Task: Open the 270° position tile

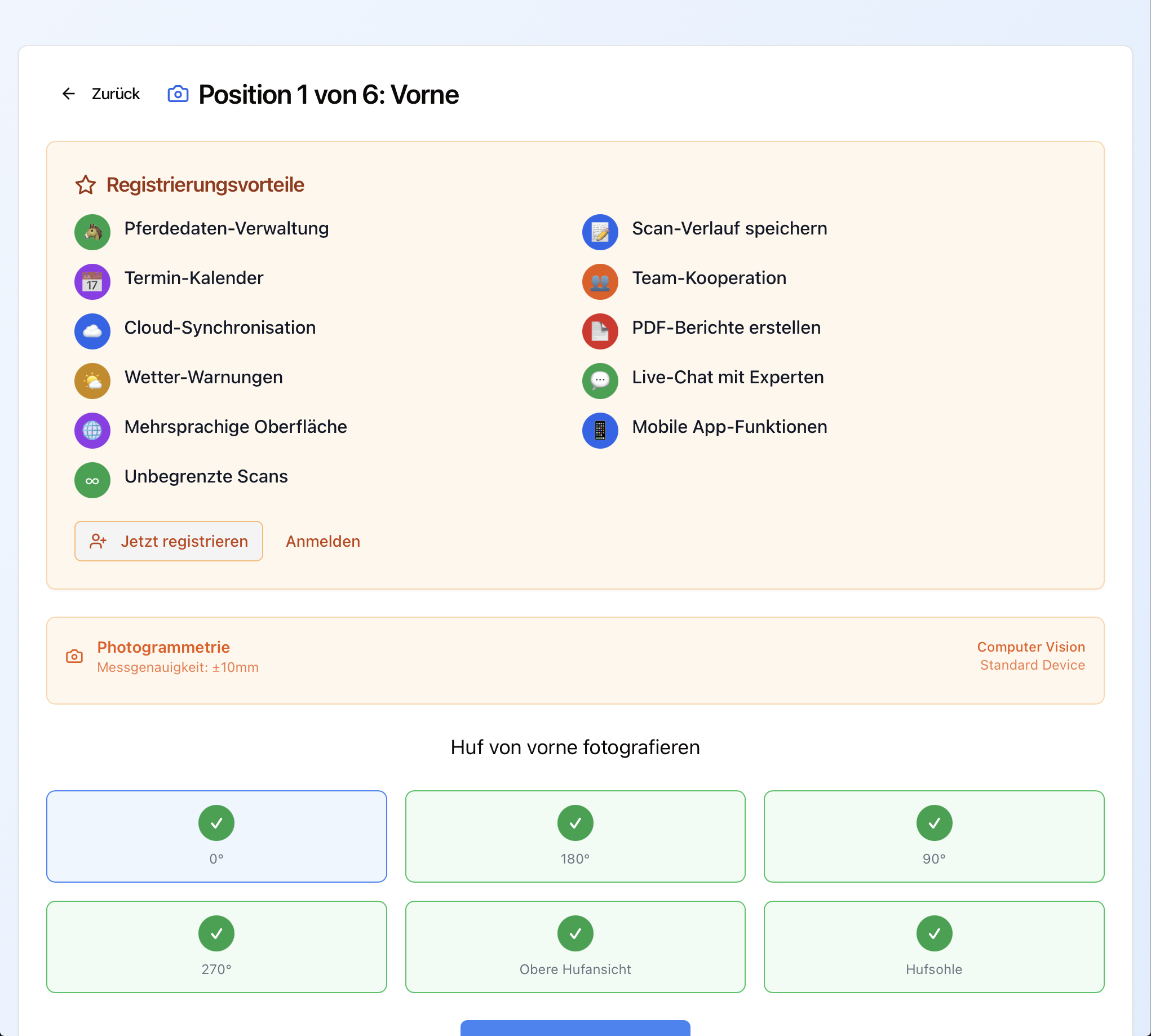Action: (216, 946)
